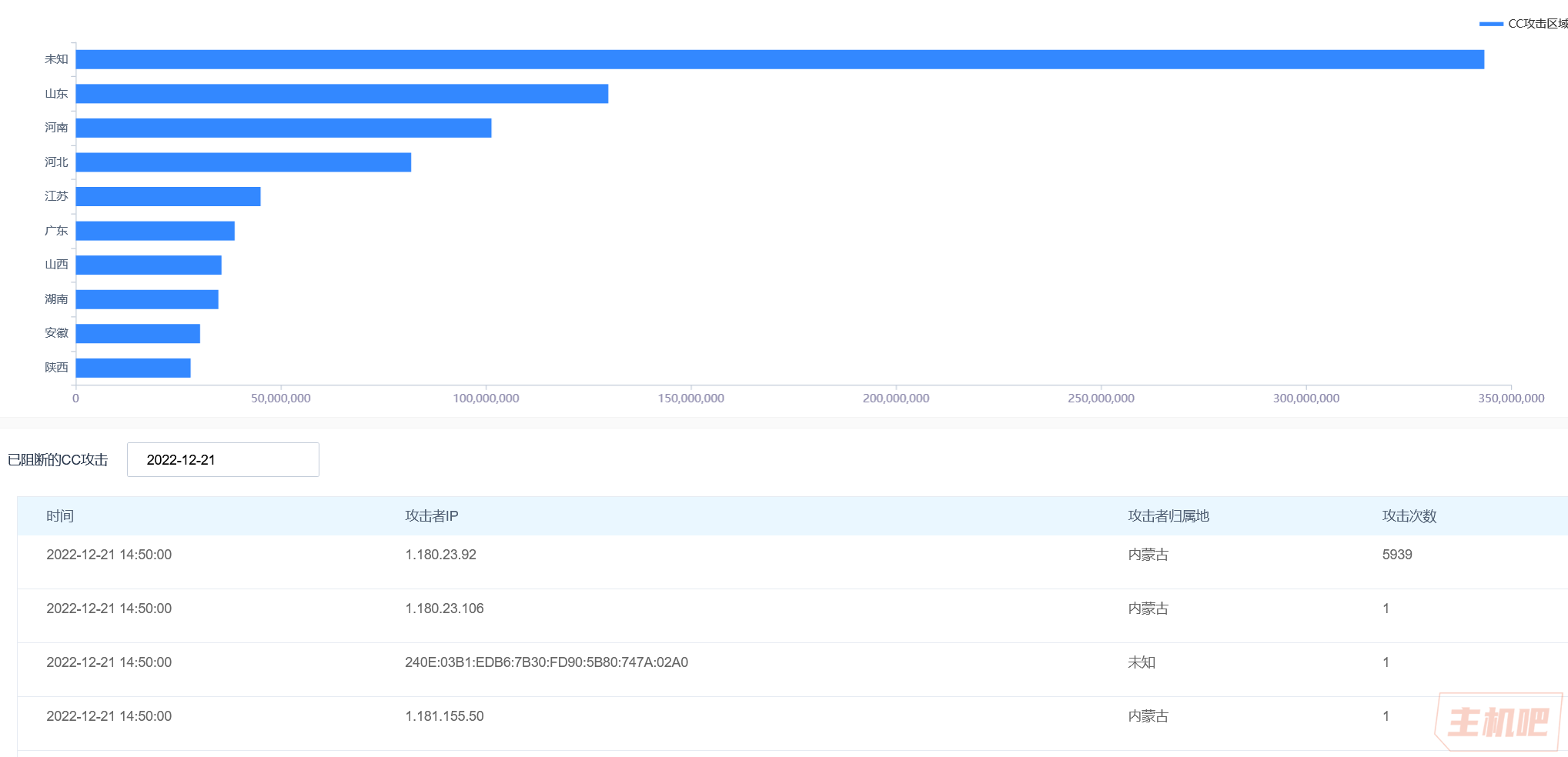The width and height of the screenshot is (1568, 757).
Task: Click the 广东 bar in the chart
Action: (x=155, y=231)
